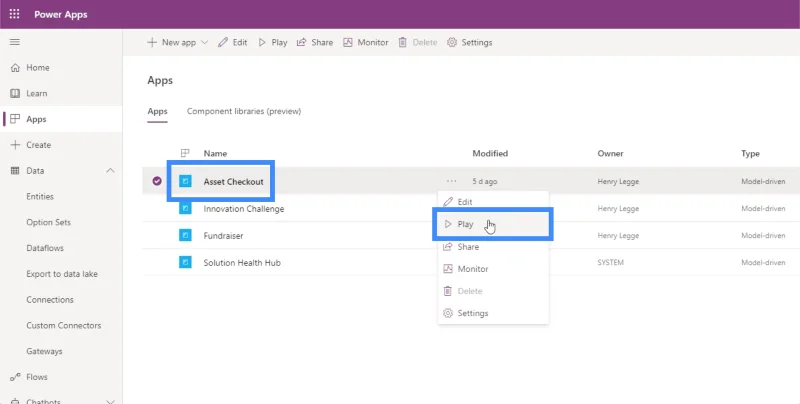Collapse the Data section chevron
This screenshot has height=404, width=800.
click(110, 170)
